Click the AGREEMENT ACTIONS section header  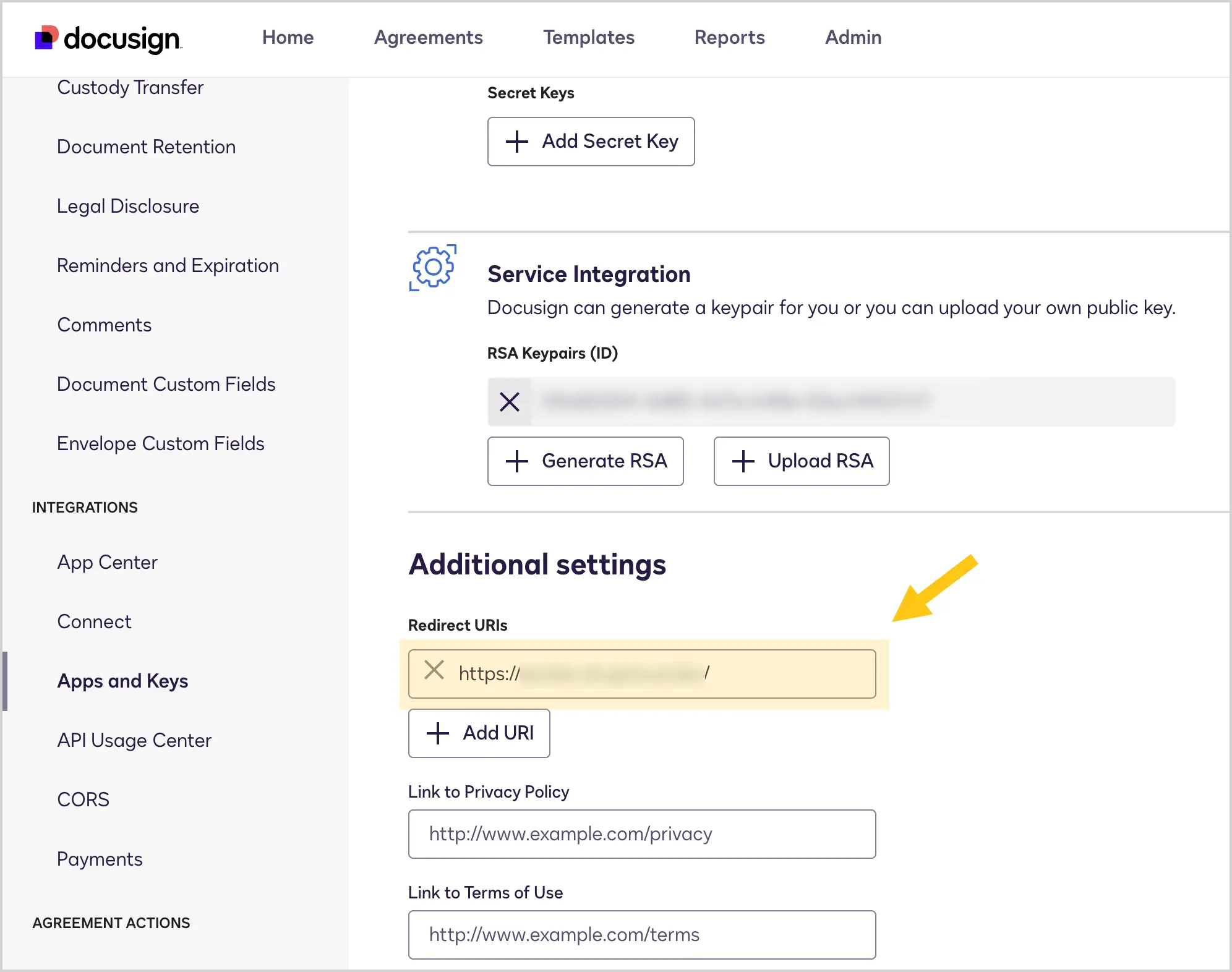click(111, 923)
